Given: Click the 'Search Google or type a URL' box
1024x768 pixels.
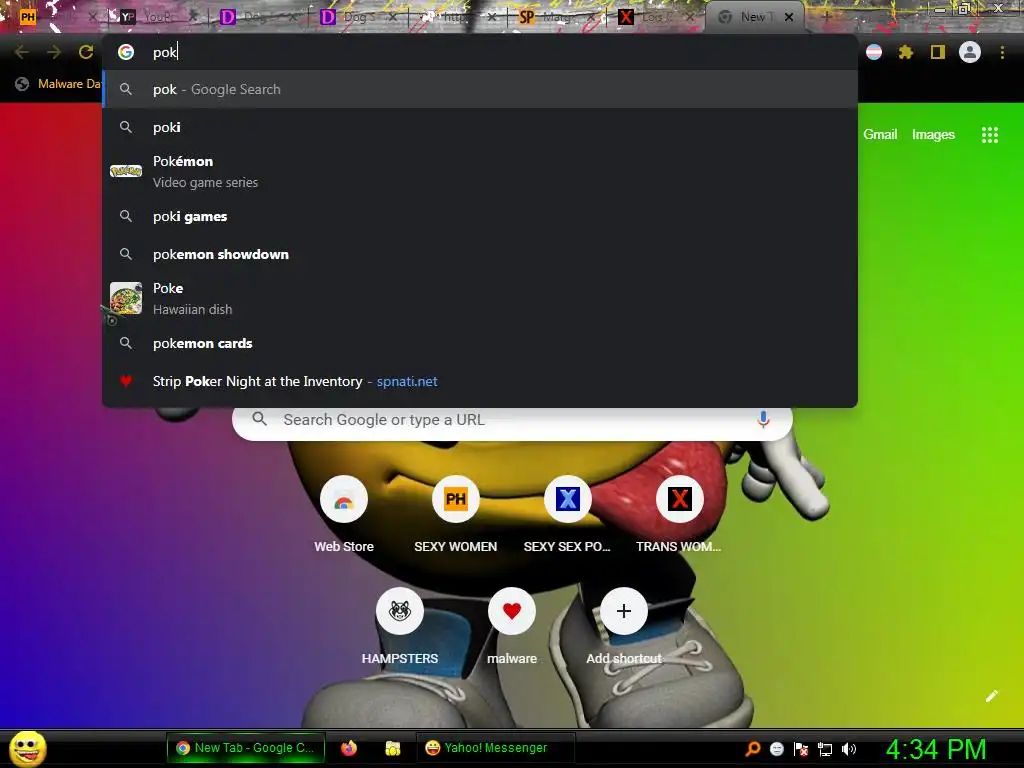Looking at the screenshot, I should pyautogui.click(x=512, y=419).
